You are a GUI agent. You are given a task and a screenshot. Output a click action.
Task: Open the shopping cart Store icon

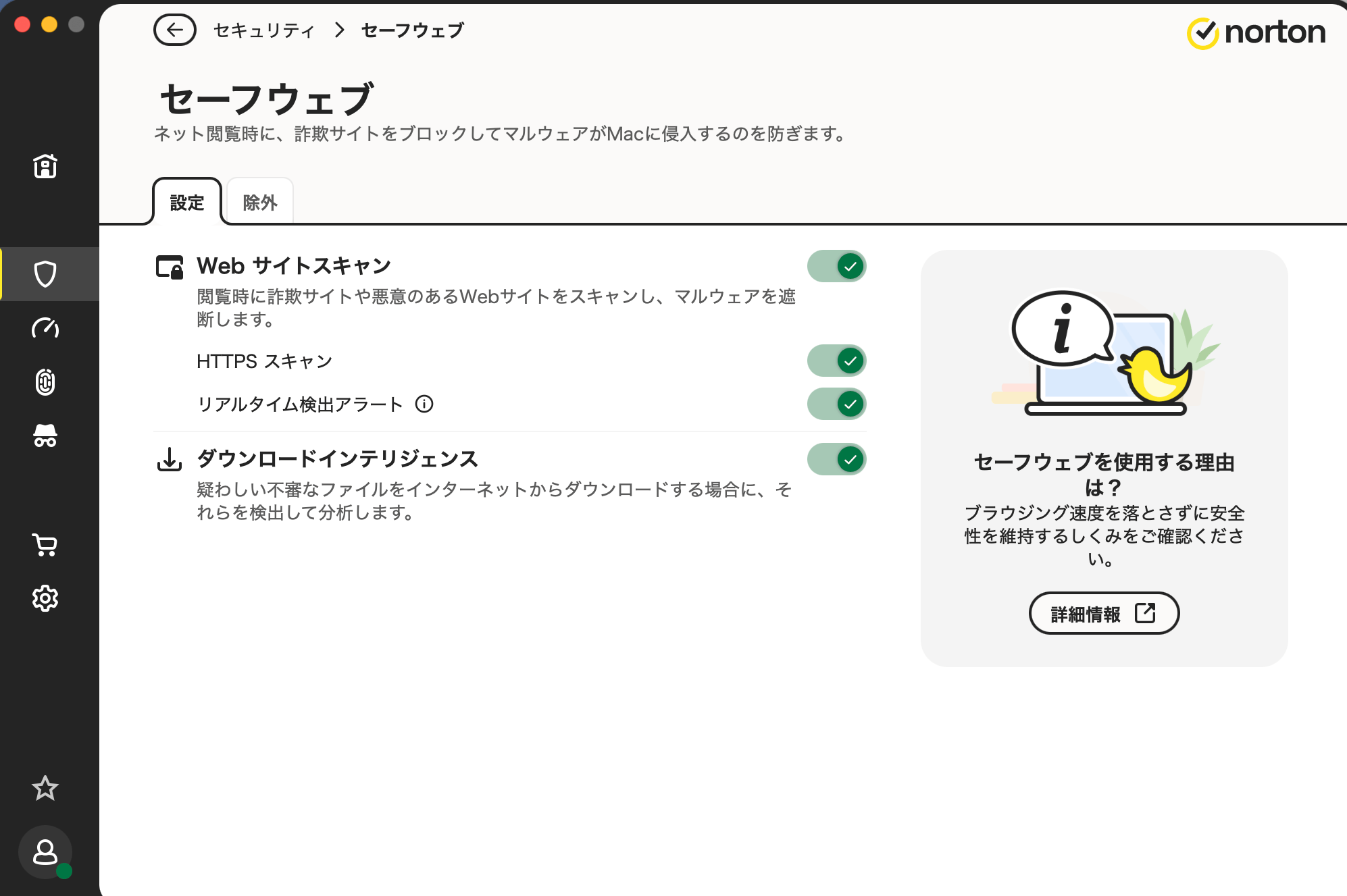click(45, 544)
